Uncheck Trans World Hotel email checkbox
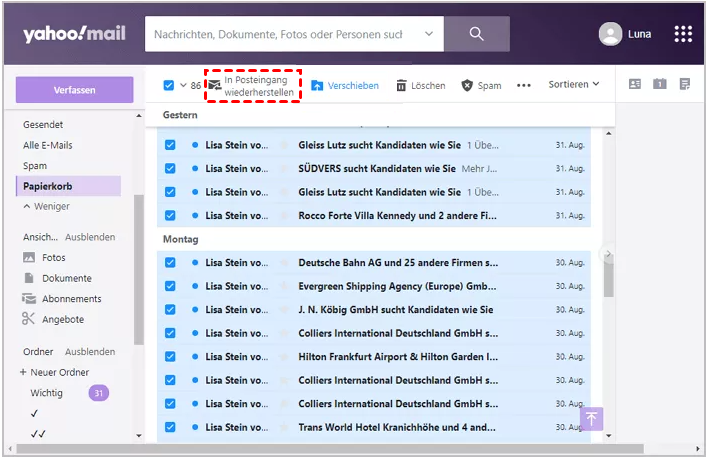Image resolution: width=707 pixels, height=458 pixels. tap(170, 427)
